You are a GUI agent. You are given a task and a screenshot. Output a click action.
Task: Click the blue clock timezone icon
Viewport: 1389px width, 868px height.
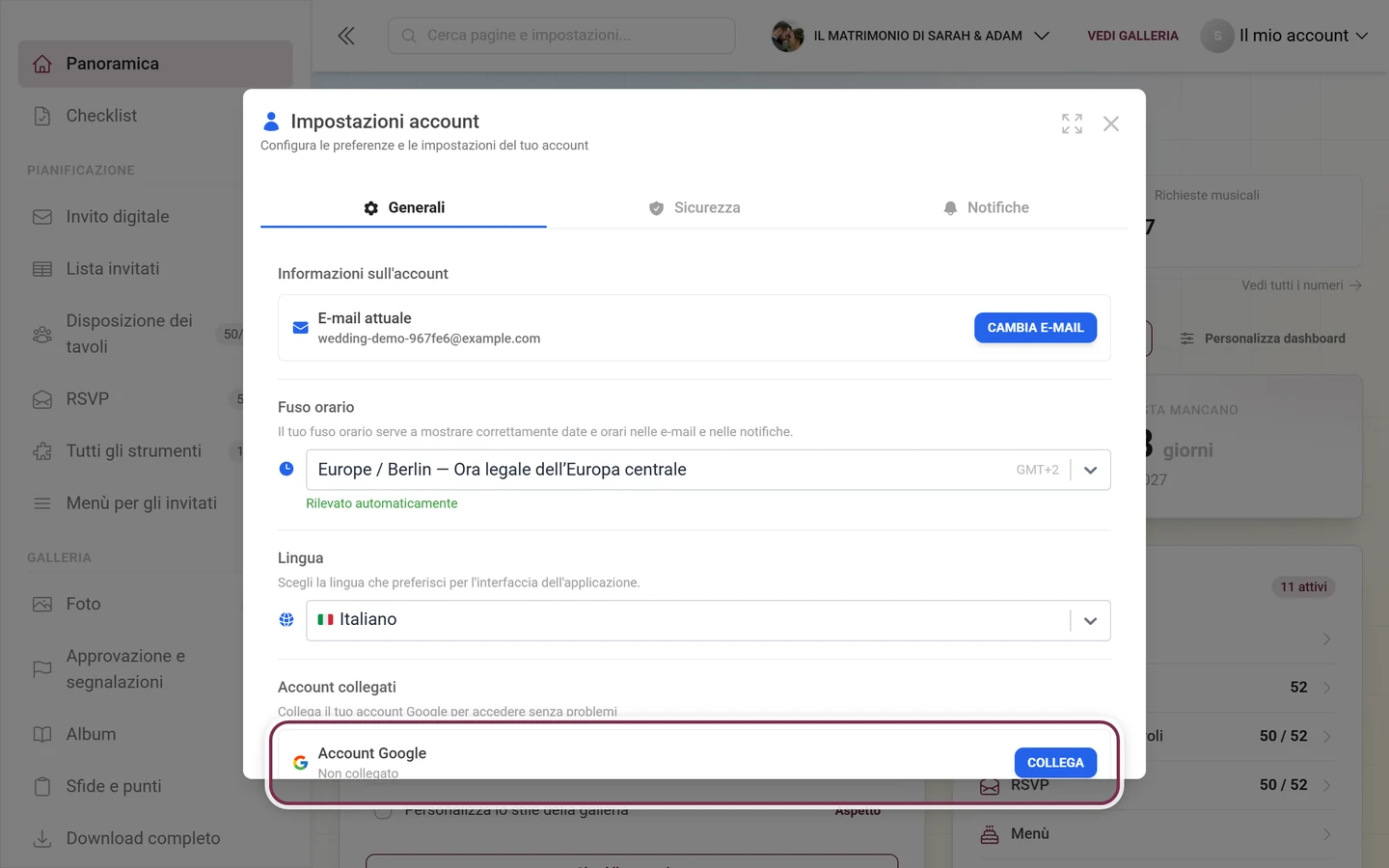286,469
